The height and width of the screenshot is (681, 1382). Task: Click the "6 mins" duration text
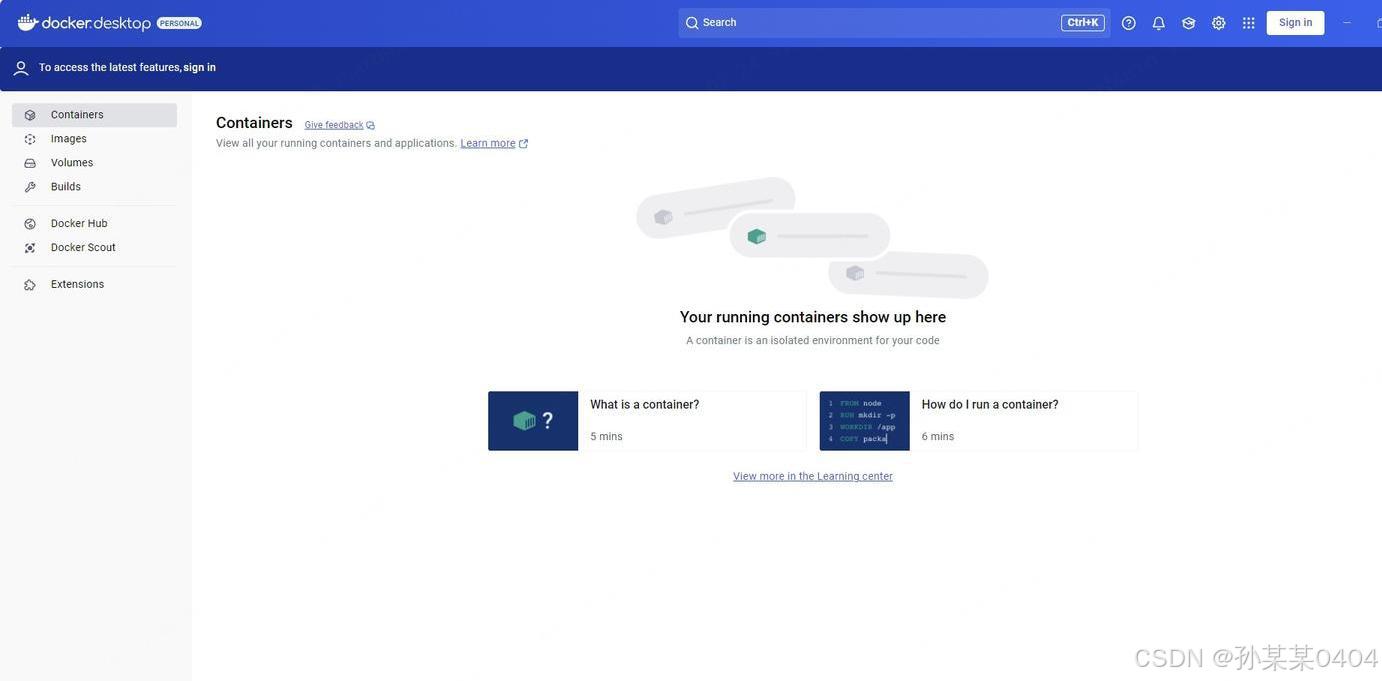(938, 437)
